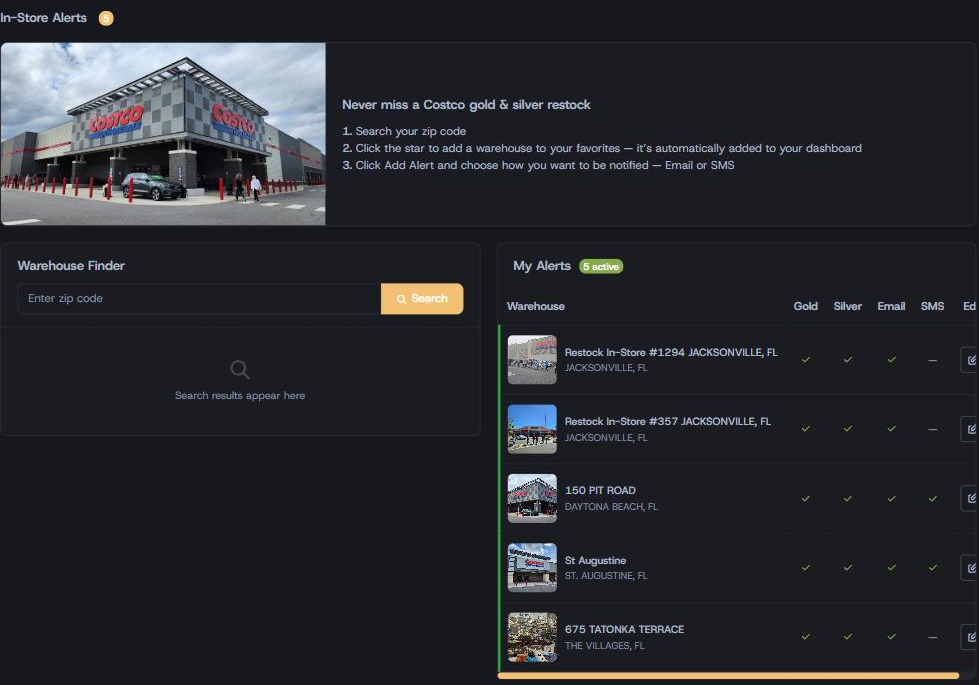
Task: Click the '5 active' badge in My Alerts
Action: (x=601, y=267)
